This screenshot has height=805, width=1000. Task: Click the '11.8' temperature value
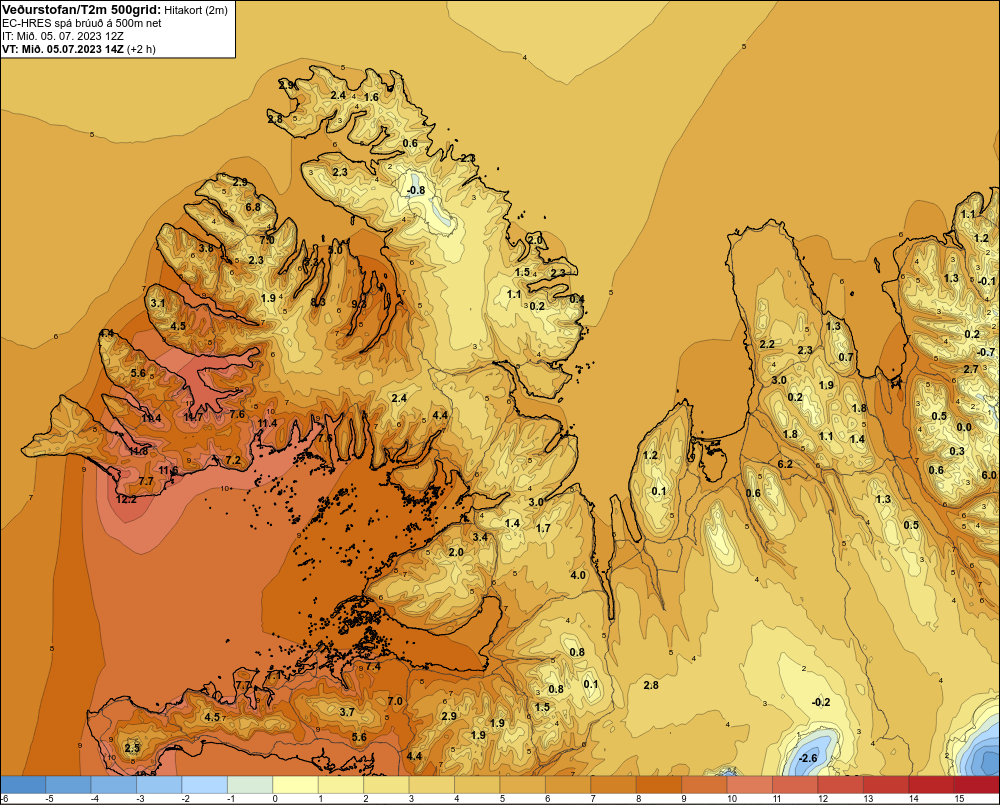click(138, 451)
